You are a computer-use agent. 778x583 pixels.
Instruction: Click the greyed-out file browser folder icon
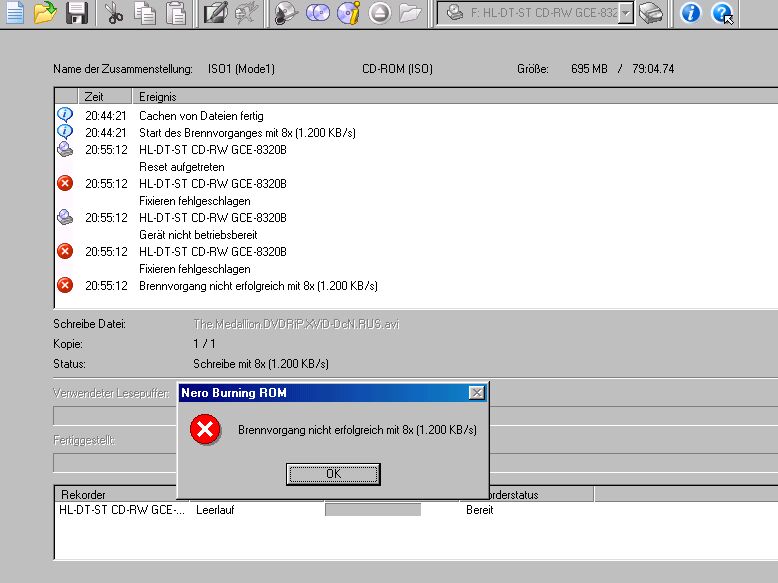pos(410,13)
